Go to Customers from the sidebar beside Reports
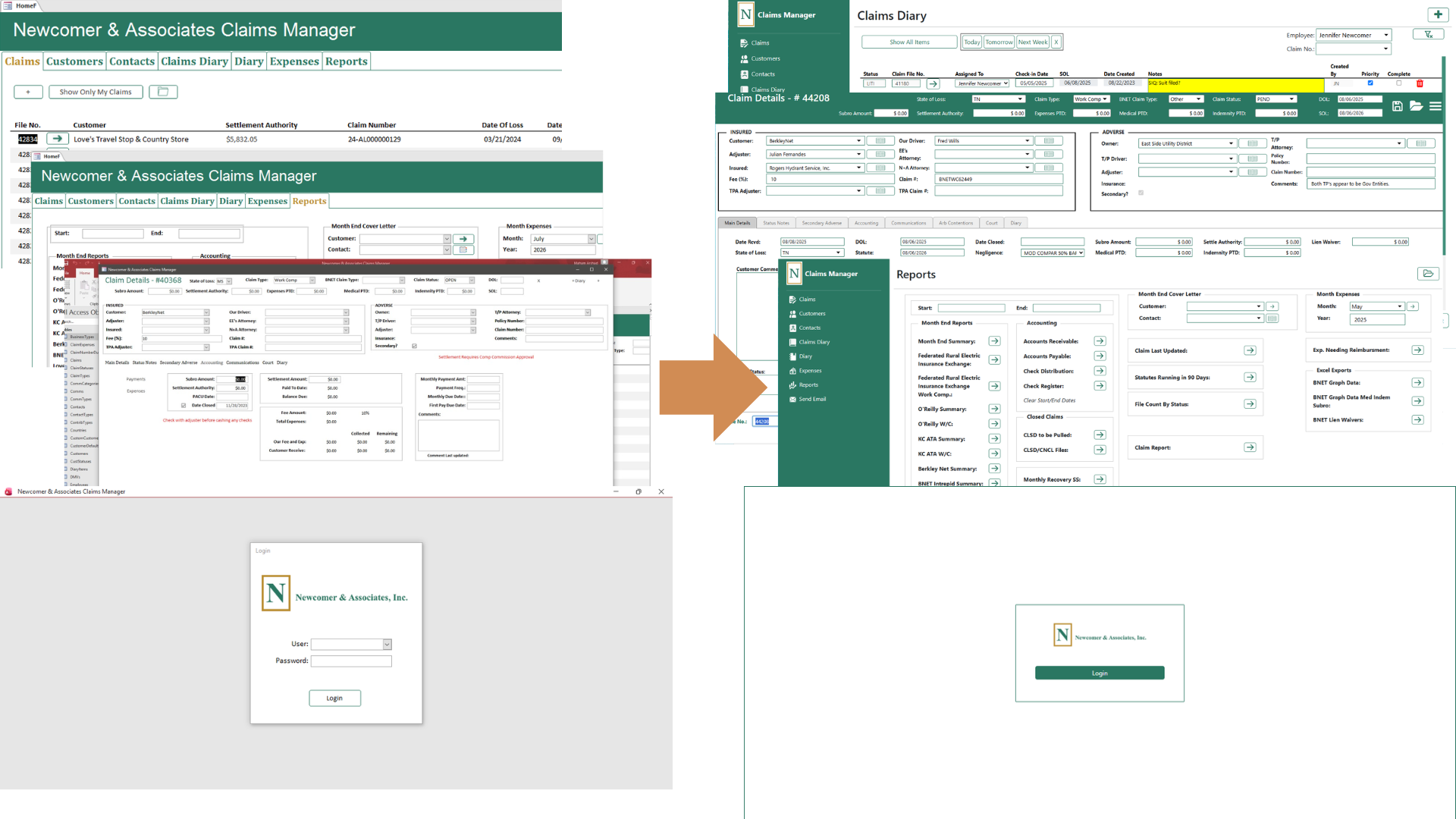 (812, 314)
